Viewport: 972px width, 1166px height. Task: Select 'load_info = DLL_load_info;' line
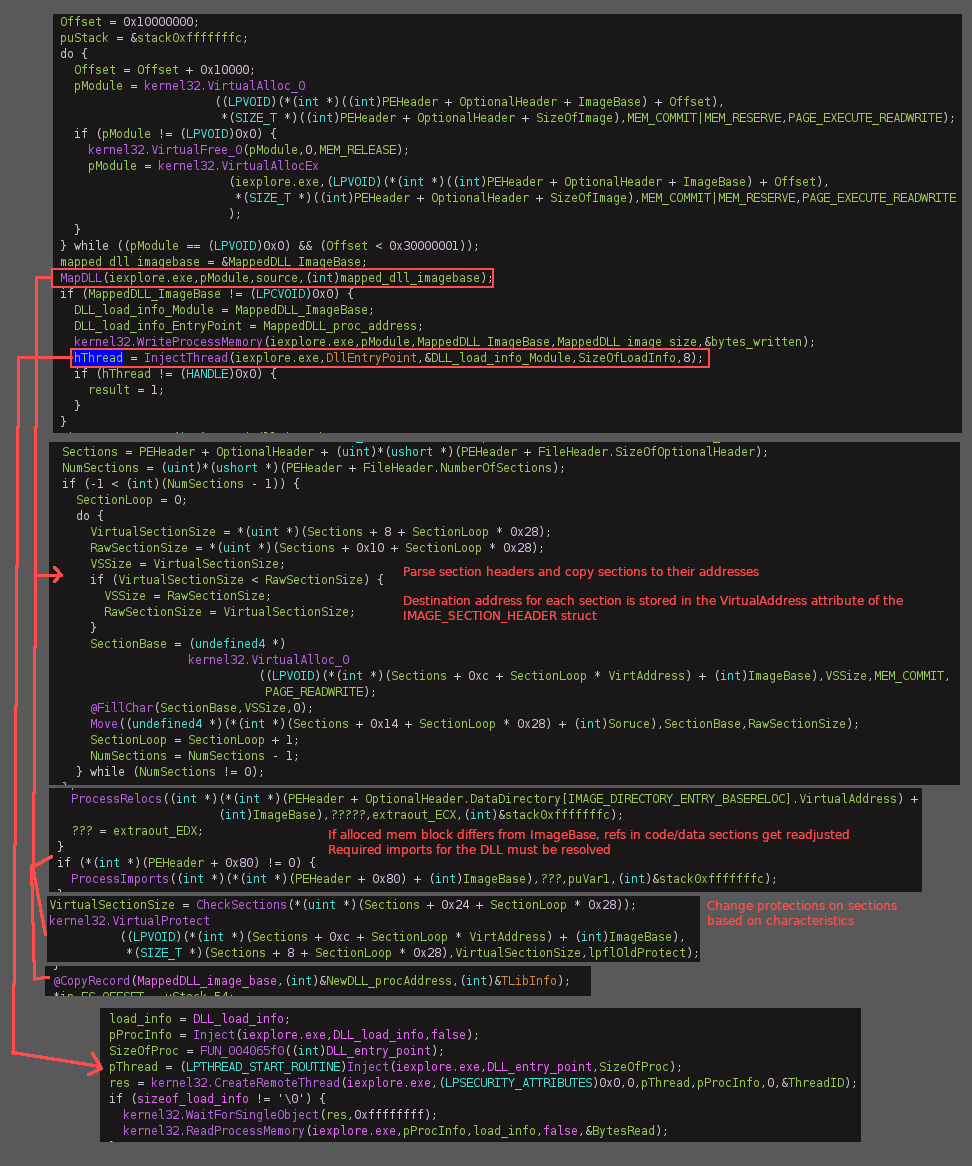(199, 1019)
